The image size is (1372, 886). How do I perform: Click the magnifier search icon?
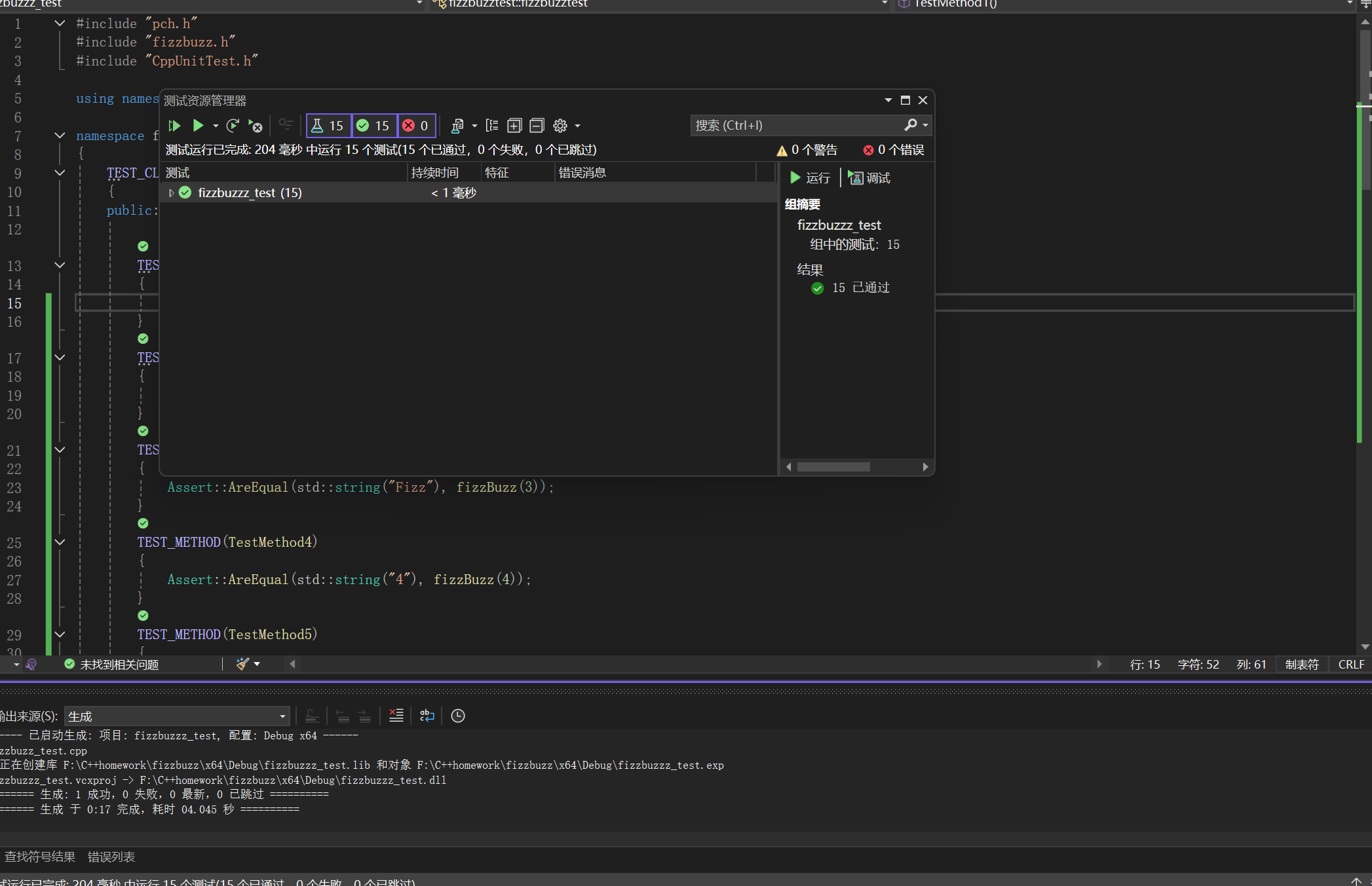coord(910,124)
